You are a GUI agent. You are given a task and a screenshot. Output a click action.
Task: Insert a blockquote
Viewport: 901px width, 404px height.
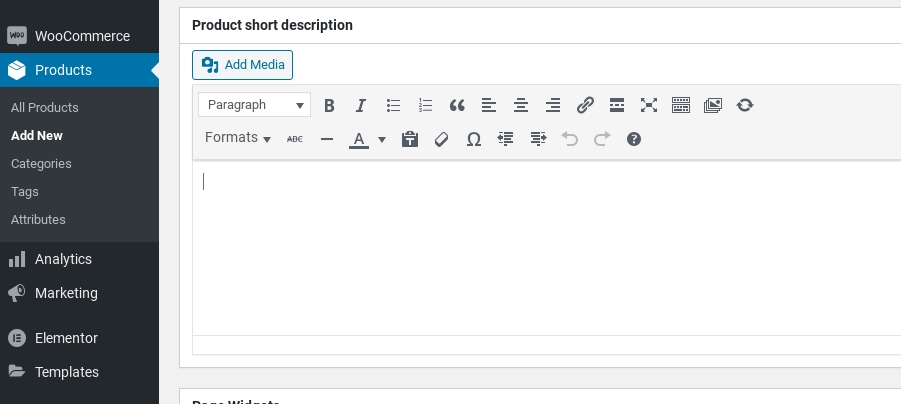click(457, 105)
